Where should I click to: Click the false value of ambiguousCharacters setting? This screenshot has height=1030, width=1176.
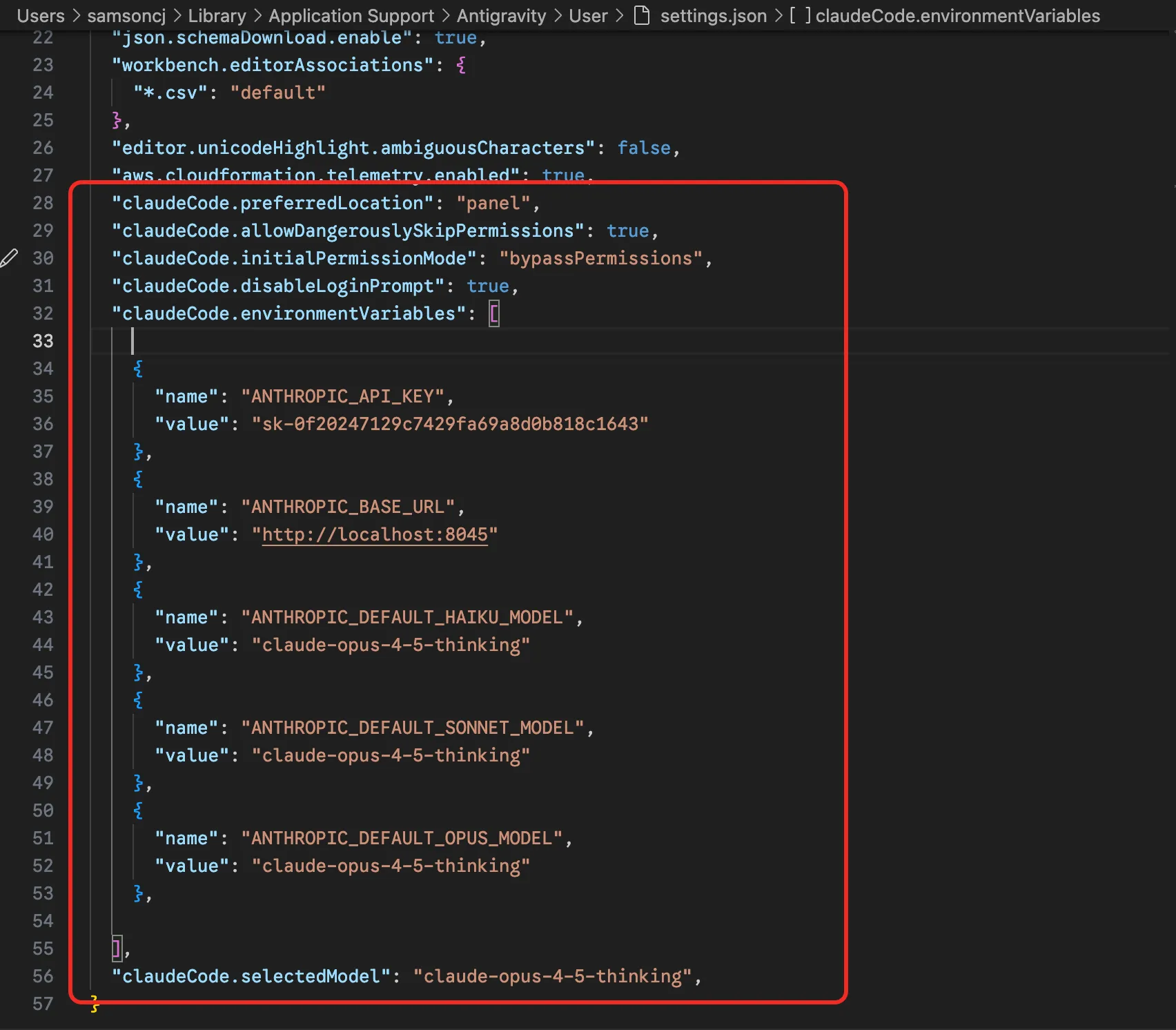click(644, 148)
